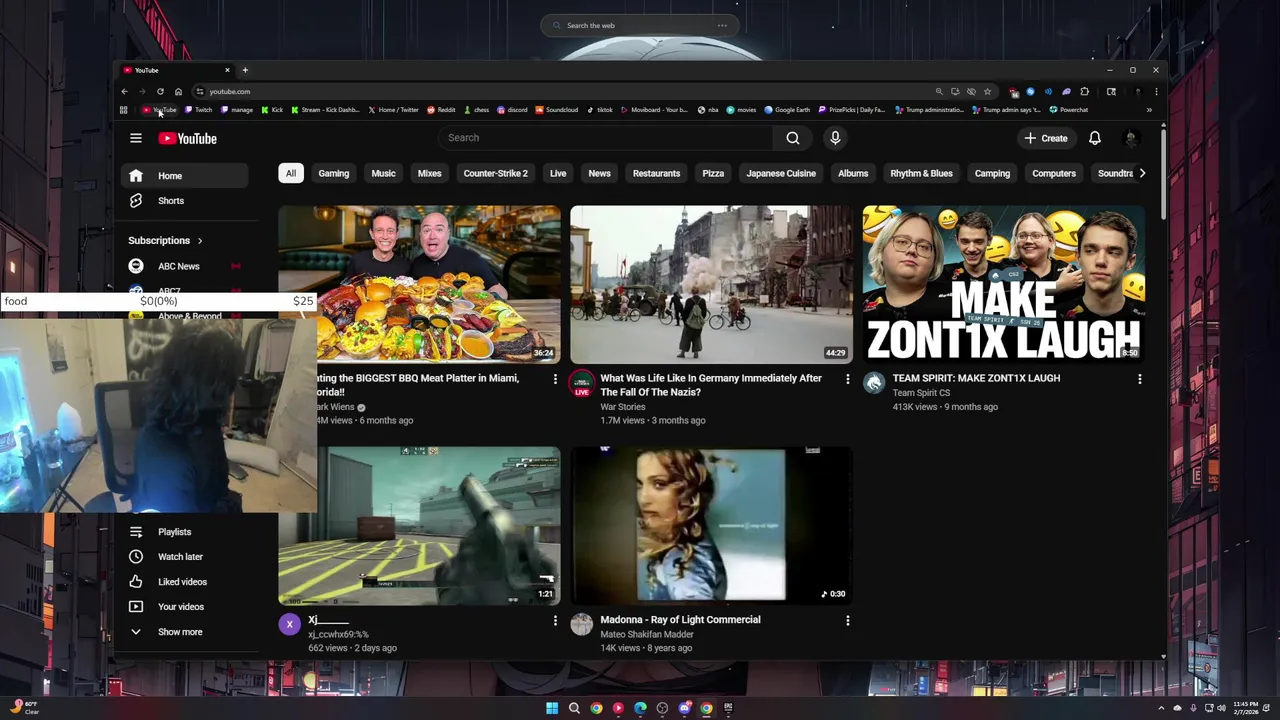
Task: Select the Gaming chip
Action: pos(334,173)
